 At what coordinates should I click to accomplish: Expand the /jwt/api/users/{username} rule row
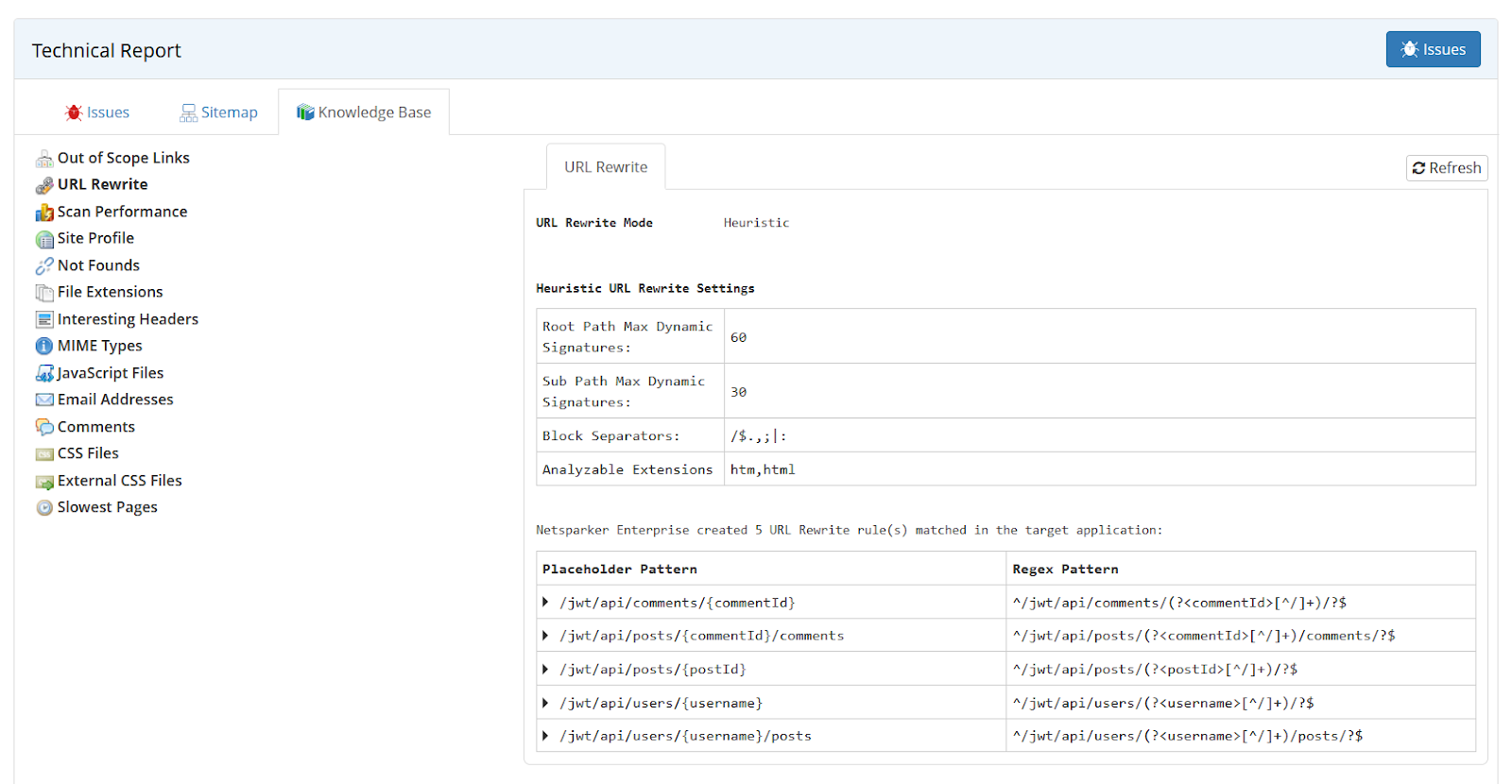tap(545, 704)
